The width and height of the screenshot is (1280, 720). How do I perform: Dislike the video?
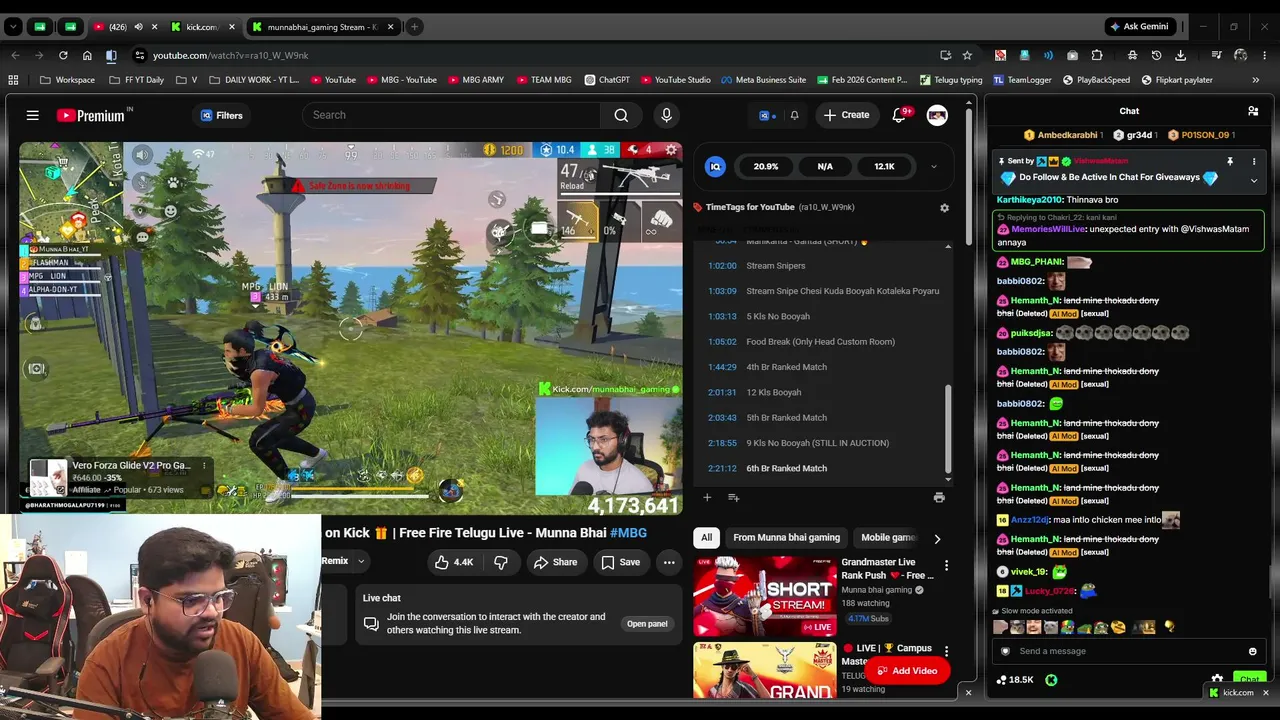tap(501, 562)
